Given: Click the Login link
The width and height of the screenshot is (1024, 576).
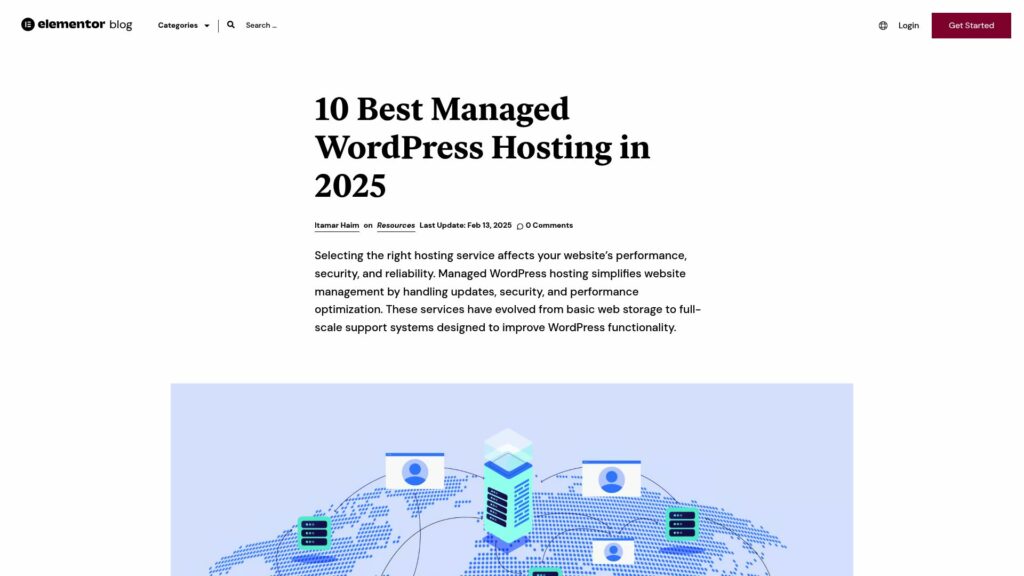Looking at the screenshot, I should tap(908, 25).
